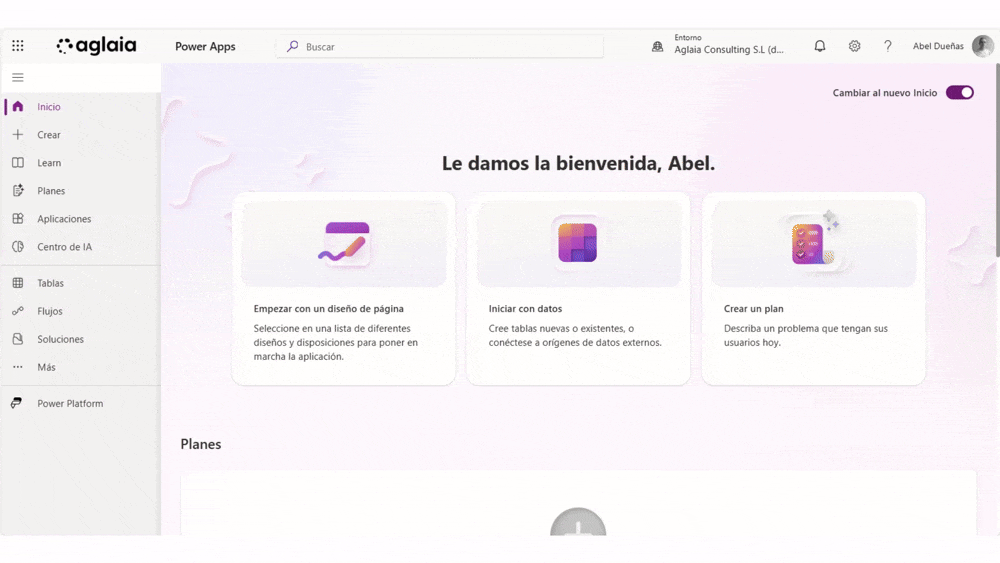Open the Learn sidebar item

pos(80,163)
